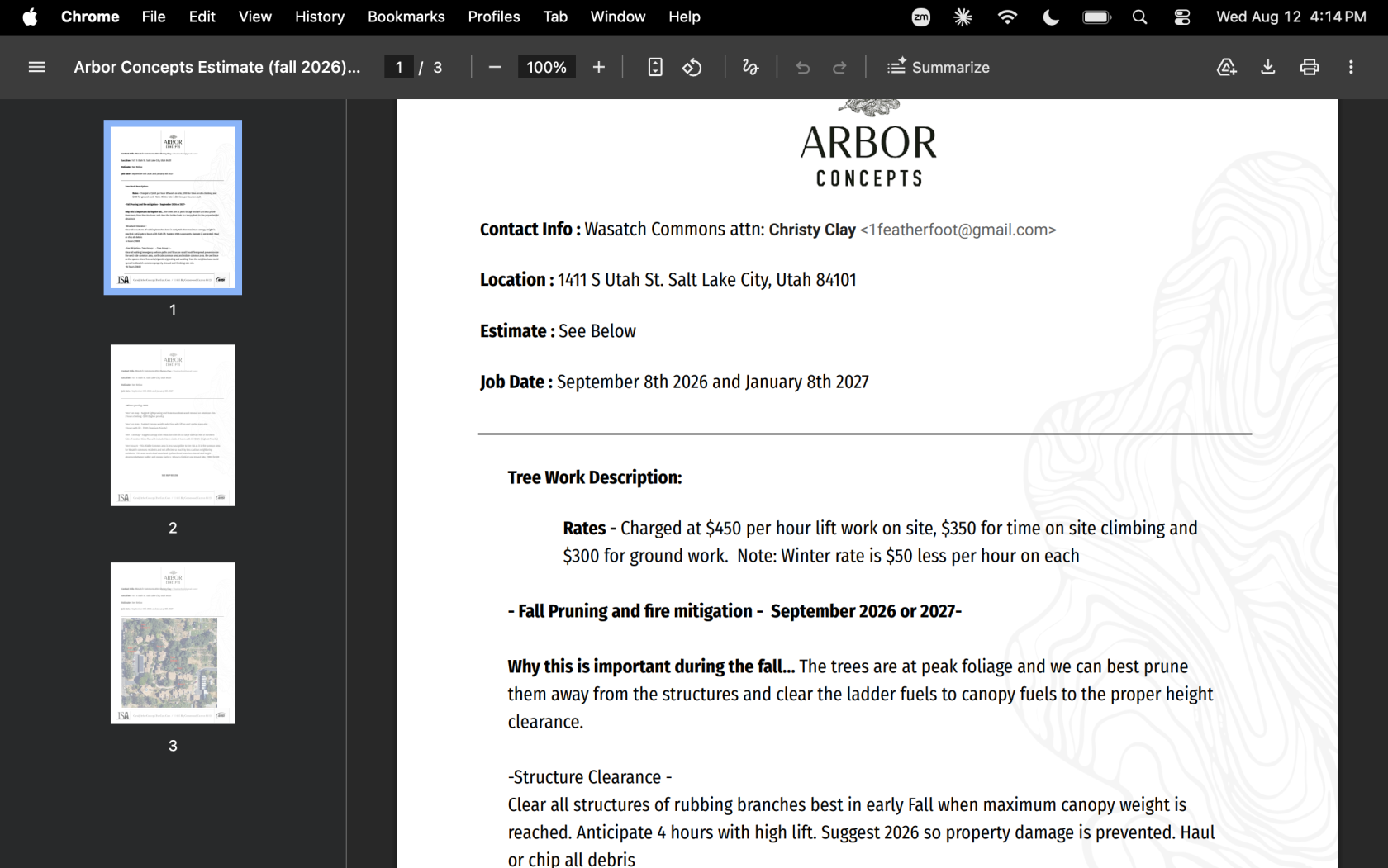Screen dimensions: 1388x868
Task: Open the Wi-Fi status menu
Action: [x=1007, y=17]
